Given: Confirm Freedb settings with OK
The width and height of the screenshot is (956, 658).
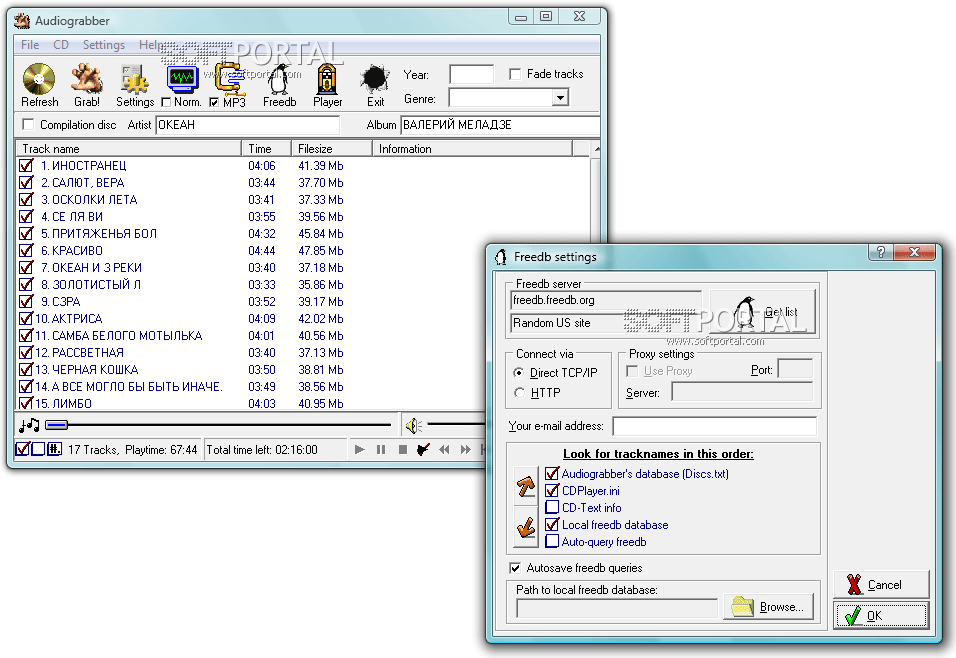Looking at the screenshot, I should [x=881, y=615].
